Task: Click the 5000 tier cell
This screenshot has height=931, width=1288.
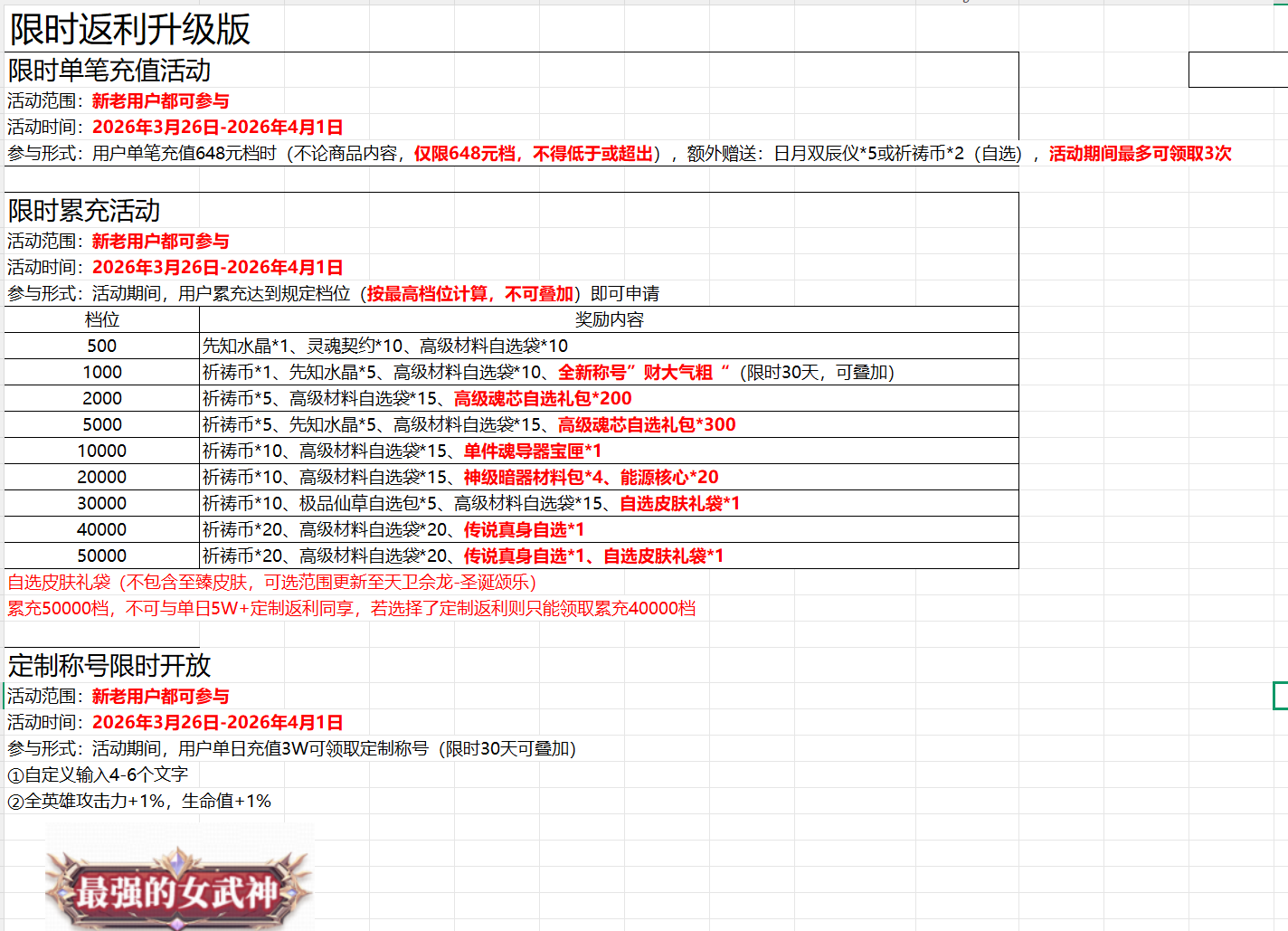Action: click(101, 424)
